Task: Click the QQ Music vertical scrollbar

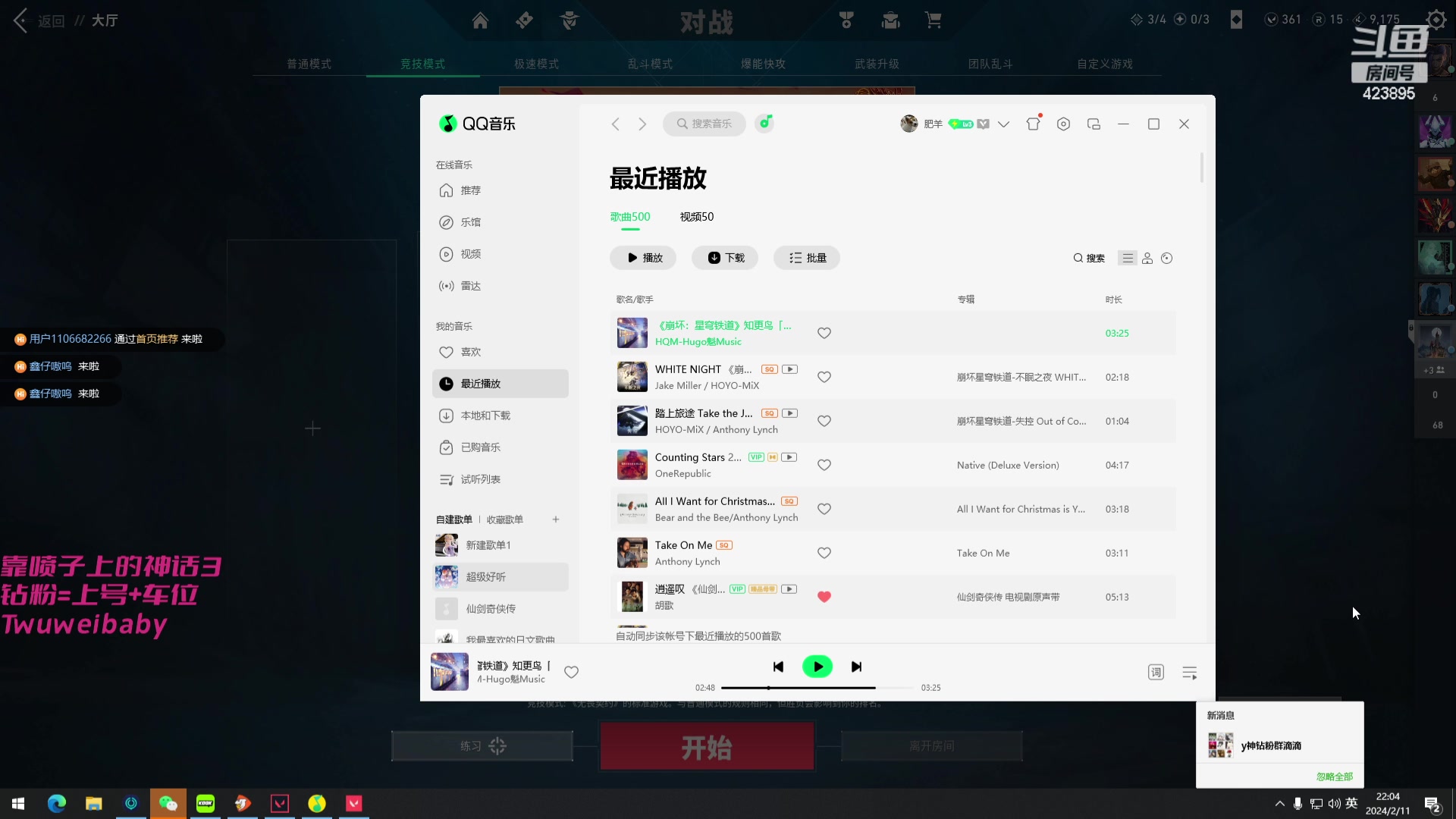Action: coord(1202,168)
